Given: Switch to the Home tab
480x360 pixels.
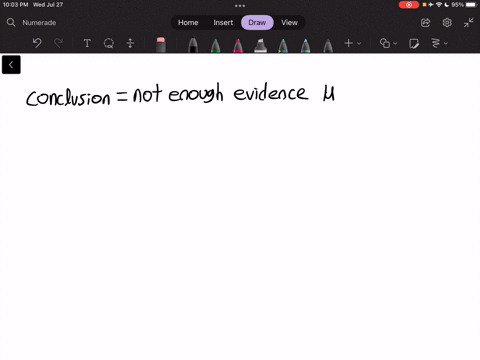Looking at the screenshot, I should 188,23.
